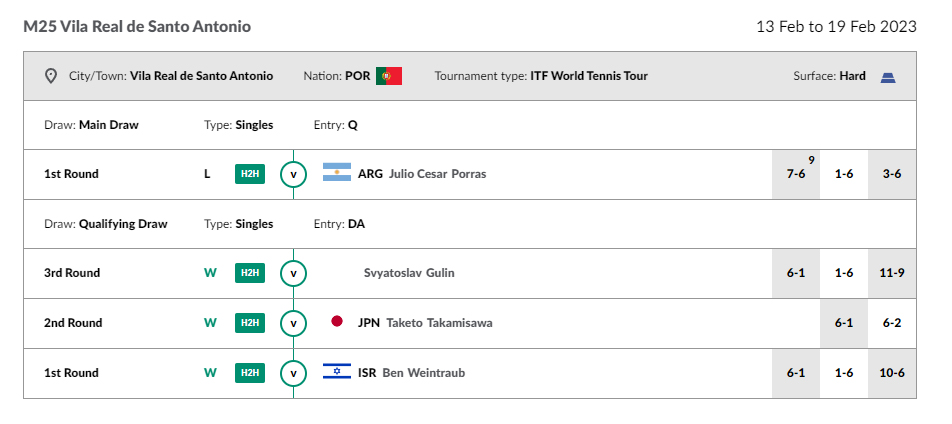952x424 pixels.
Task: Click the Japan flag next to Takamisawa
Action: point(337,321)
